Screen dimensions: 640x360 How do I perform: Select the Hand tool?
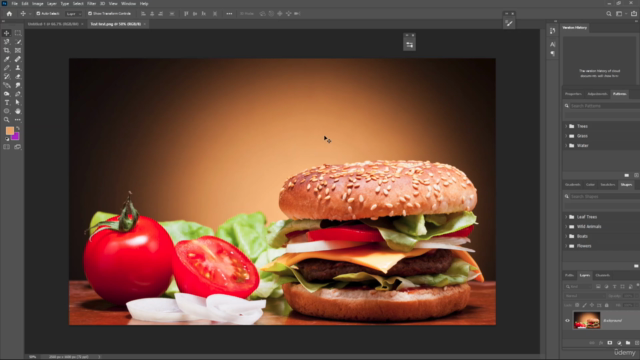coord(18,111)
